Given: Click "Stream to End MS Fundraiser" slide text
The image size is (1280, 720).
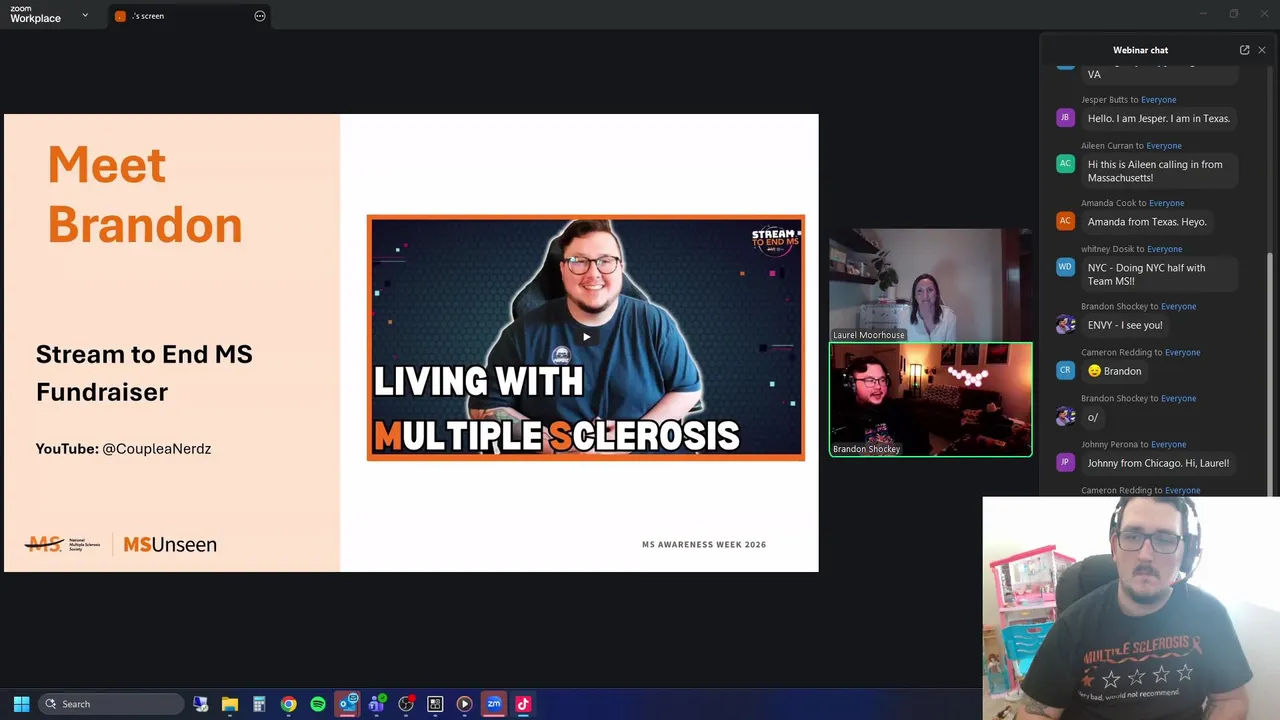Looking at the screenshot, I should pos(144,373).
